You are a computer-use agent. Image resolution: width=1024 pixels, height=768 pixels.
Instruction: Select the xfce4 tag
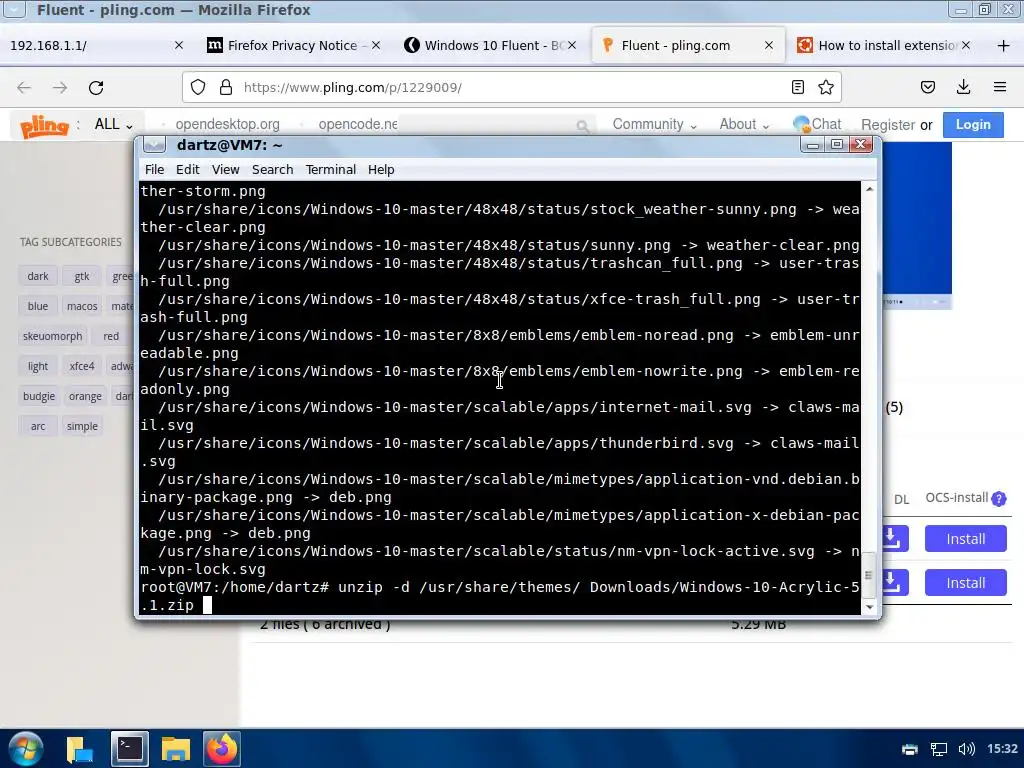point(82,366)
